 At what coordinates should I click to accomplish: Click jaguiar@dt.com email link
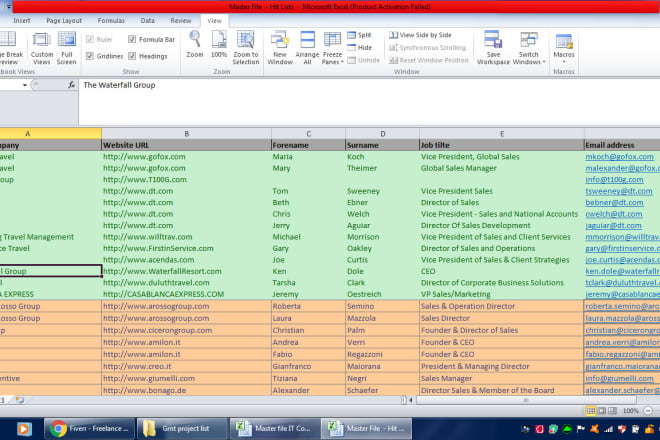[613, 225]
